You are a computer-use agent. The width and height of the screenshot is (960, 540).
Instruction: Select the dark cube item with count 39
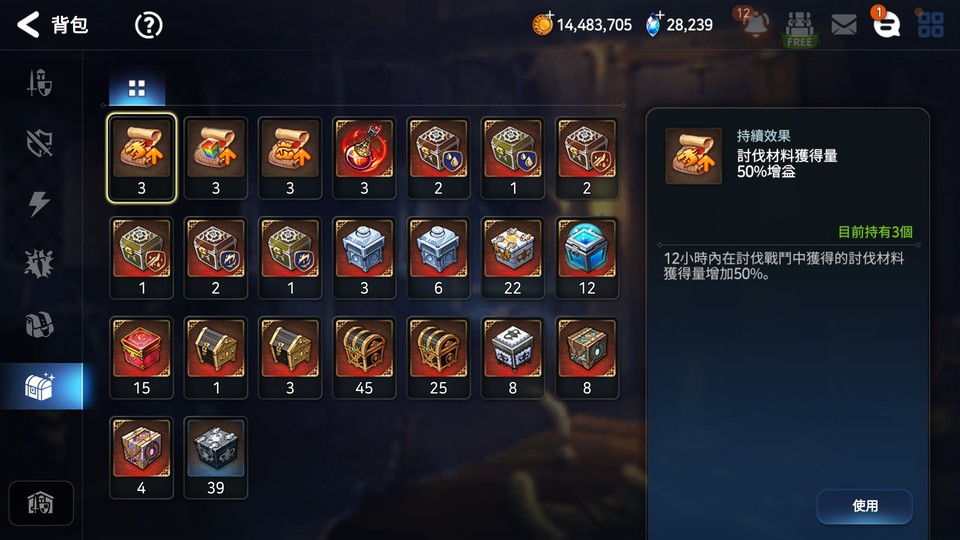click(216, 457)
